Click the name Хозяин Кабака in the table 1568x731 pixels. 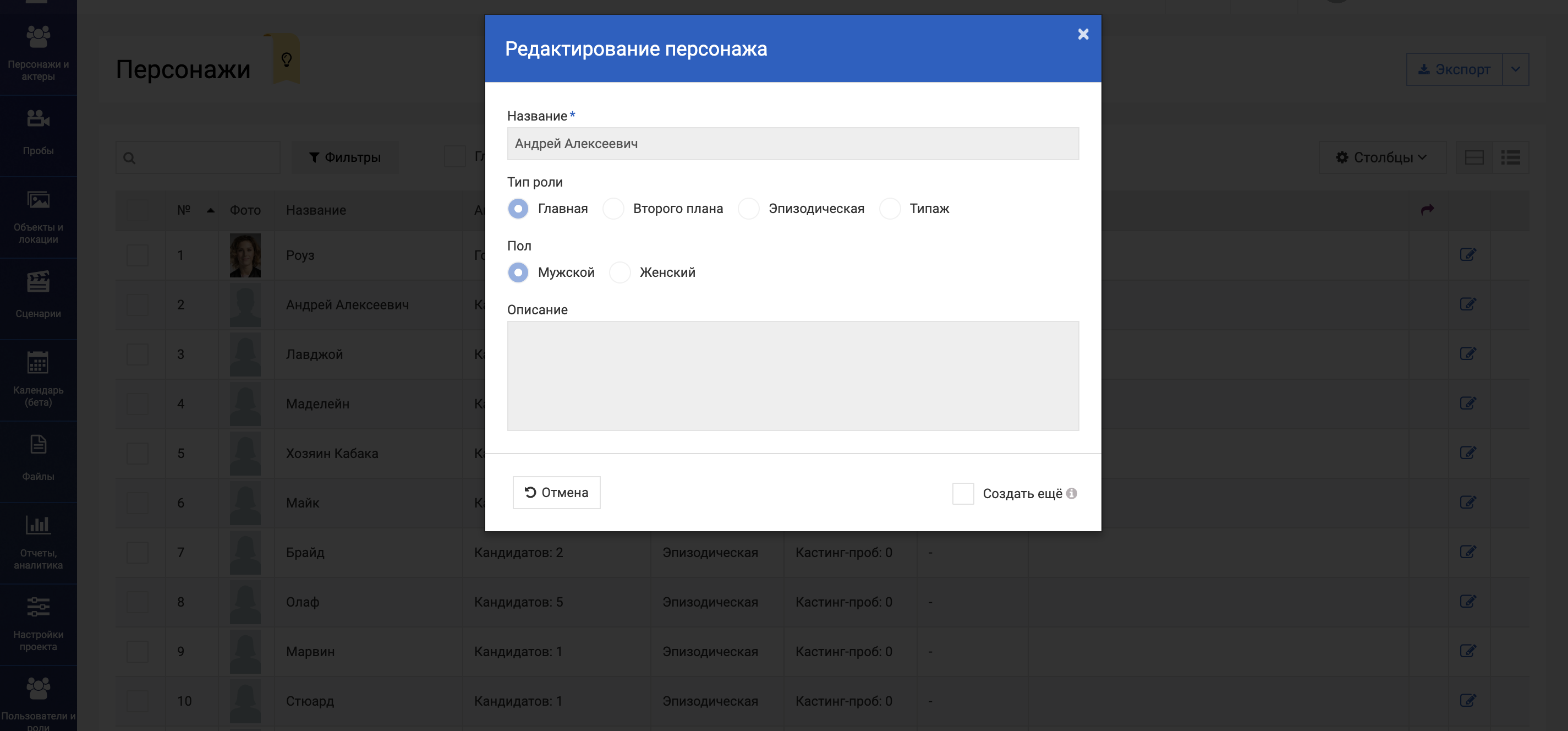click(332, 453)
